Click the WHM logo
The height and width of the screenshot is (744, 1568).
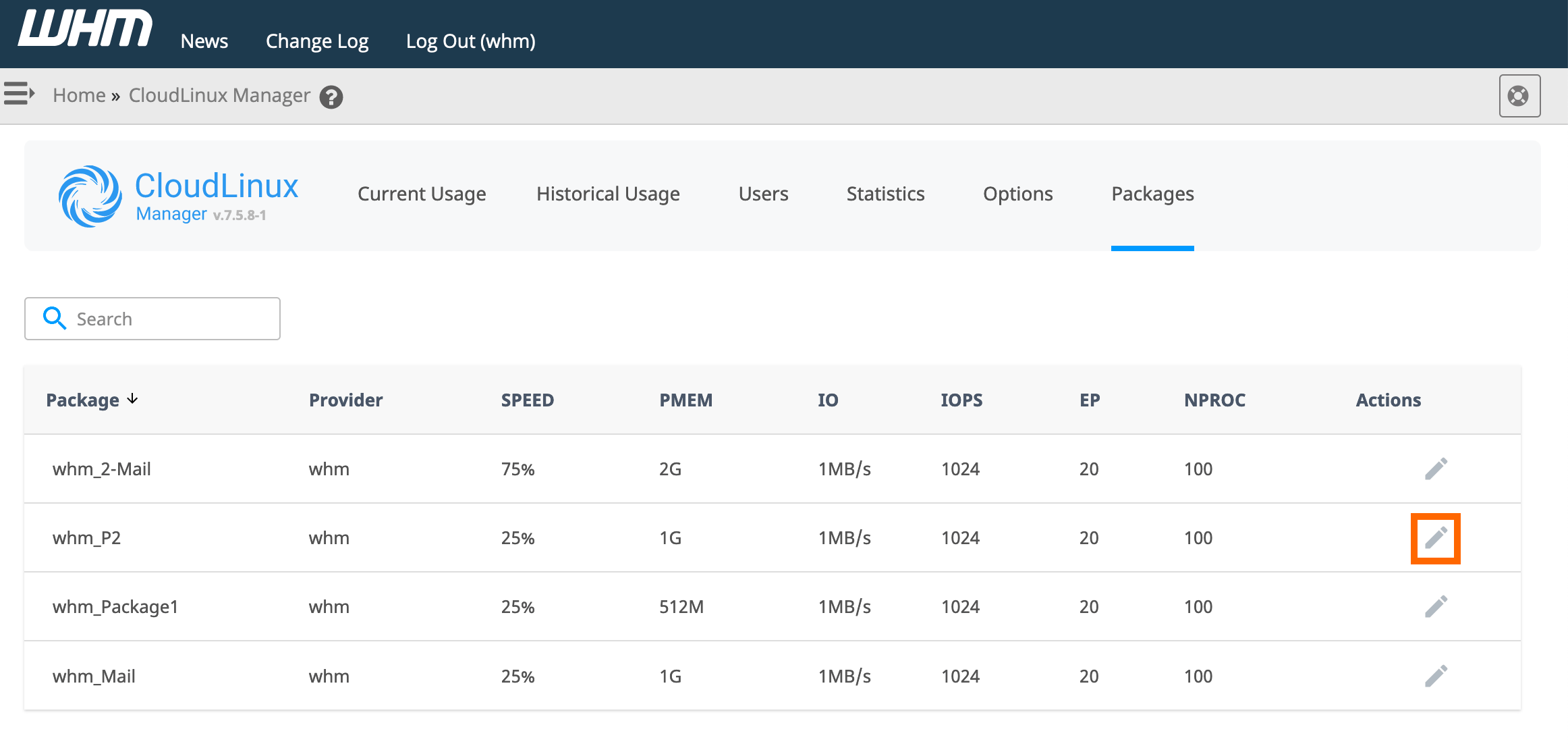(85, 30)
